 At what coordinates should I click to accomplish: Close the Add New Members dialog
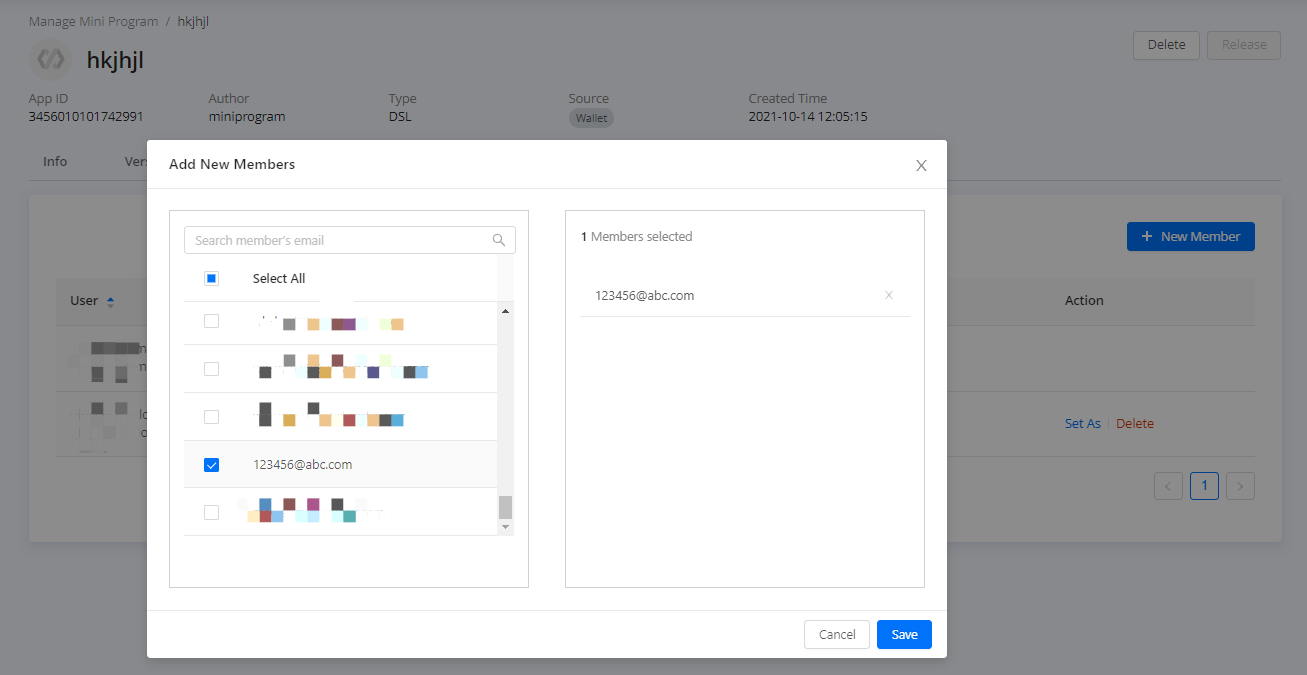pyautogui.click(x=921, y=165)
